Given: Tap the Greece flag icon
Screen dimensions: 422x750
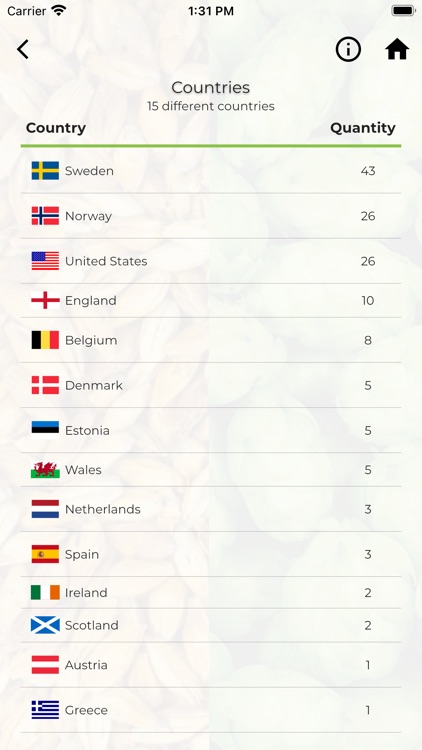Looking at the screenshot, I should click(x=45, y=710).
